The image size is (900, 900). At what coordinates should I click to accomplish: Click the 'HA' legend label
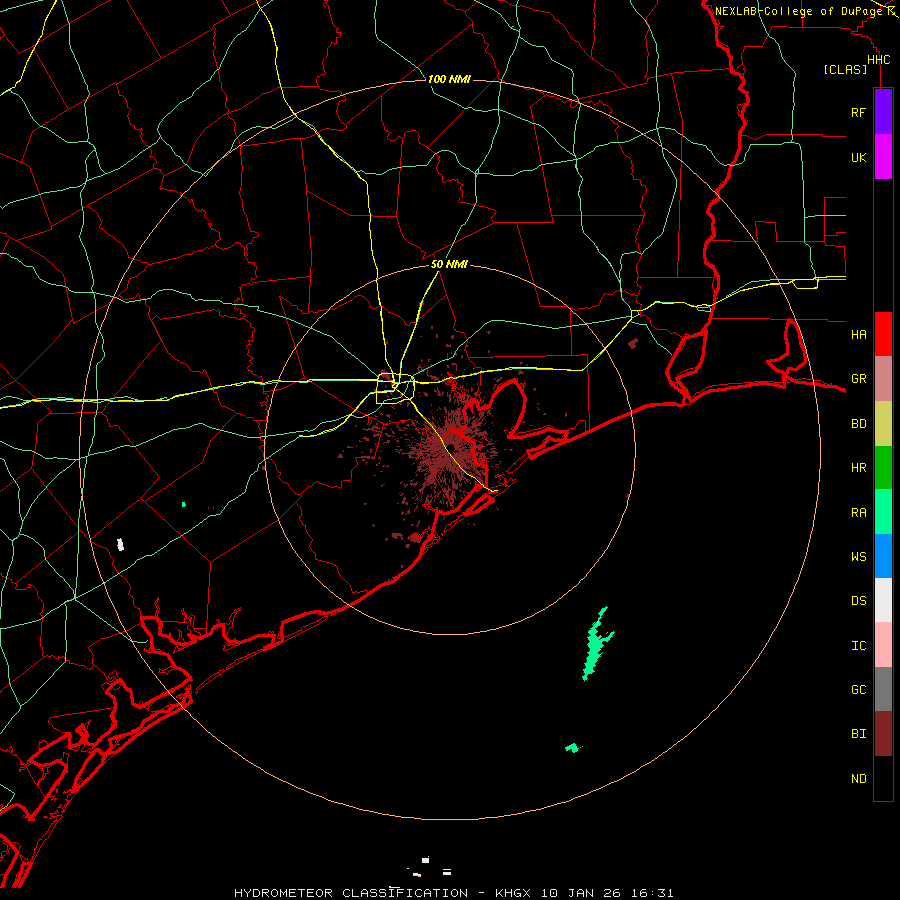(x=858, y=335)
